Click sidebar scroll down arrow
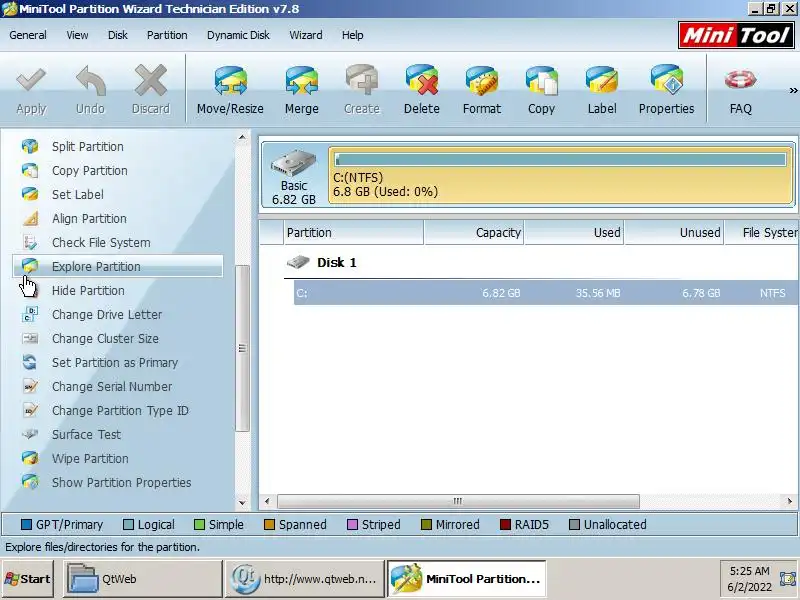The image size is (800, 600). click(x=242, y=503)
